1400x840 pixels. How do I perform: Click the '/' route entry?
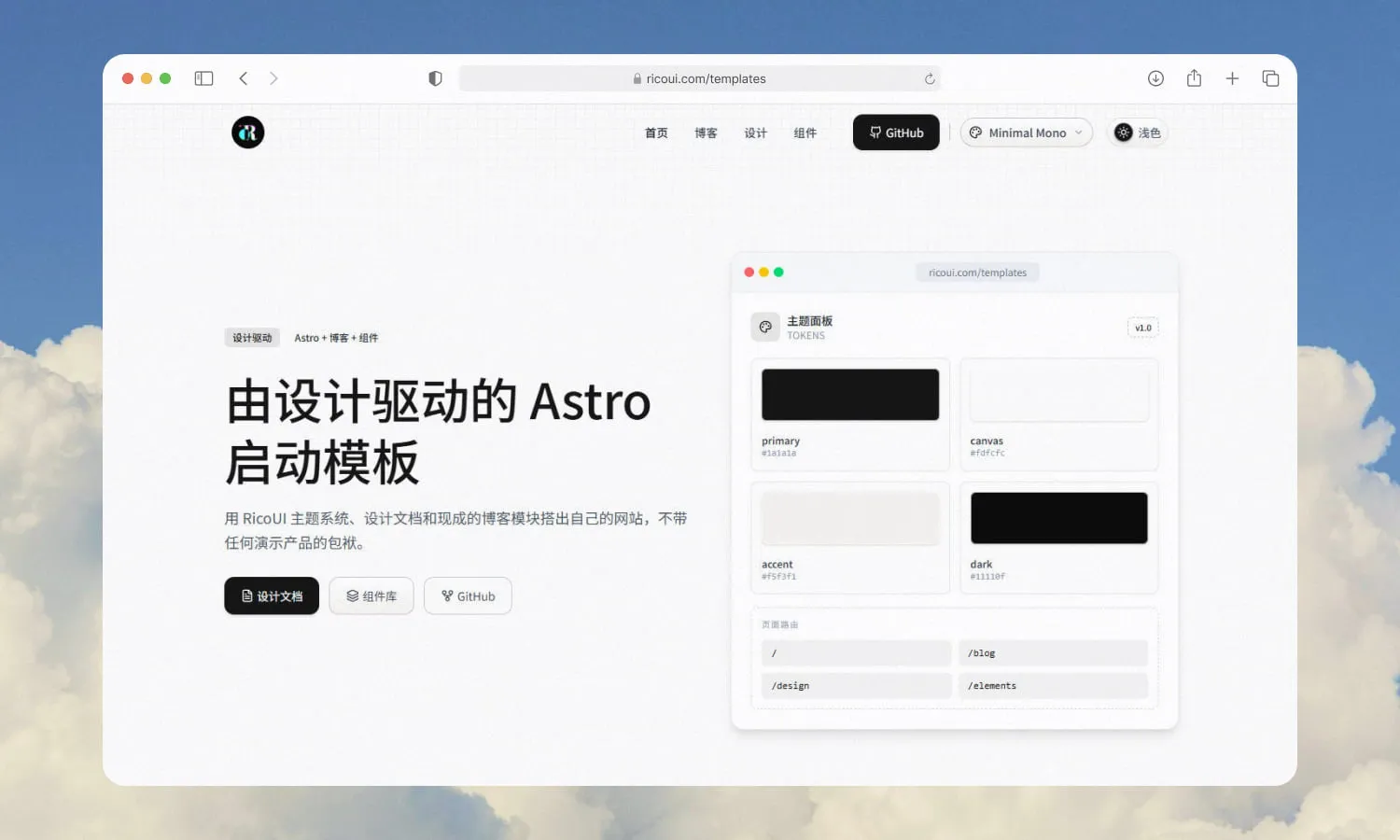click(856, 653)
